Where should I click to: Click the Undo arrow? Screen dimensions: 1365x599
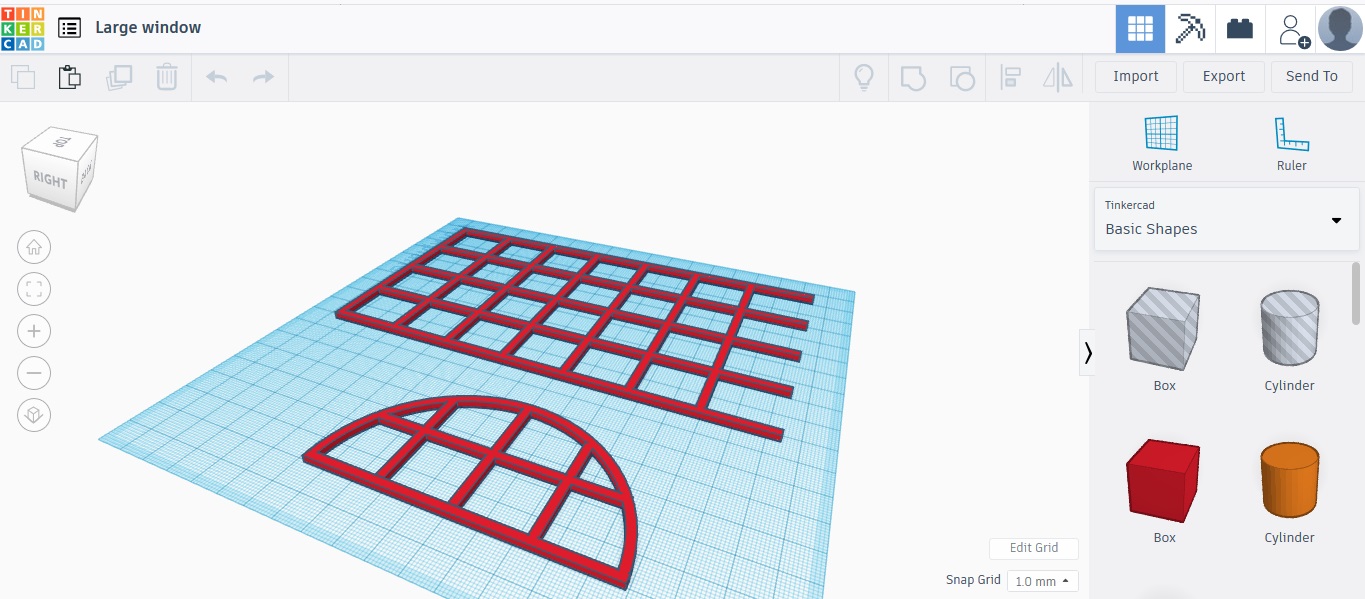pos(216,77)
